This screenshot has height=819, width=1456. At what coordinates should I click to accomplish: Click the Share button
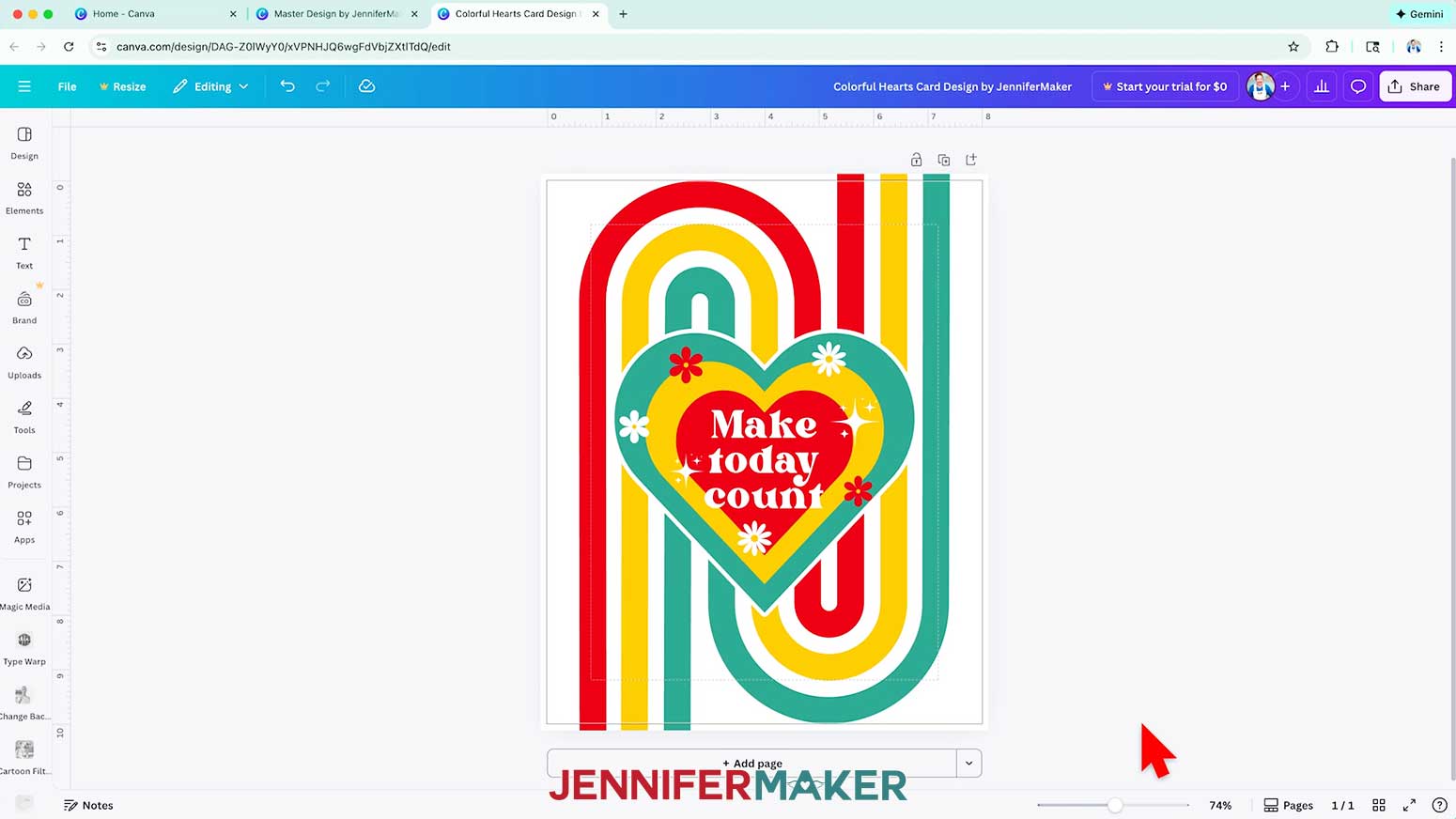pos(1415,86)
